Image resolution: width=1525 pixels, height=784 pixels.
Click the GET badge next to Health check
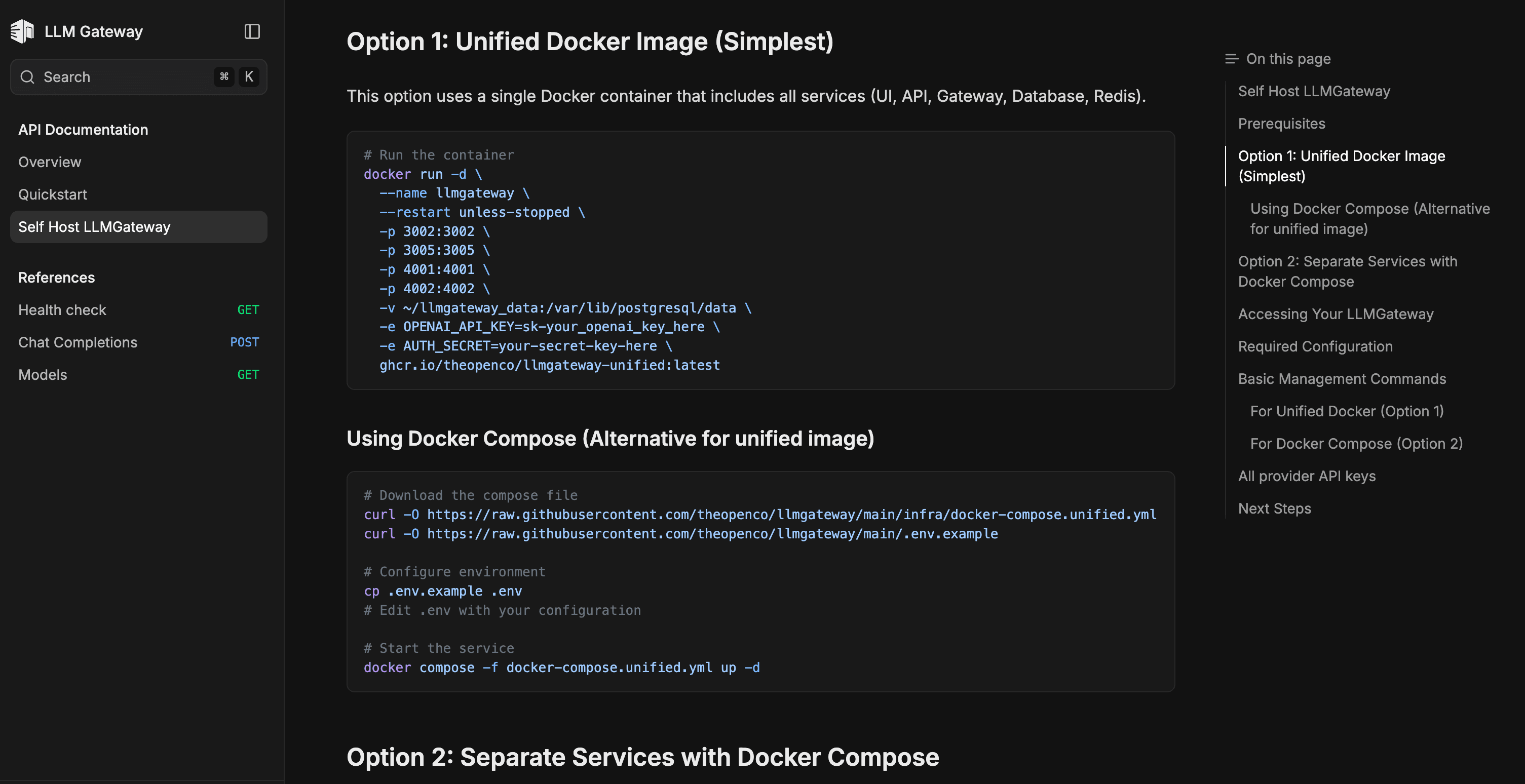(247, 309)
